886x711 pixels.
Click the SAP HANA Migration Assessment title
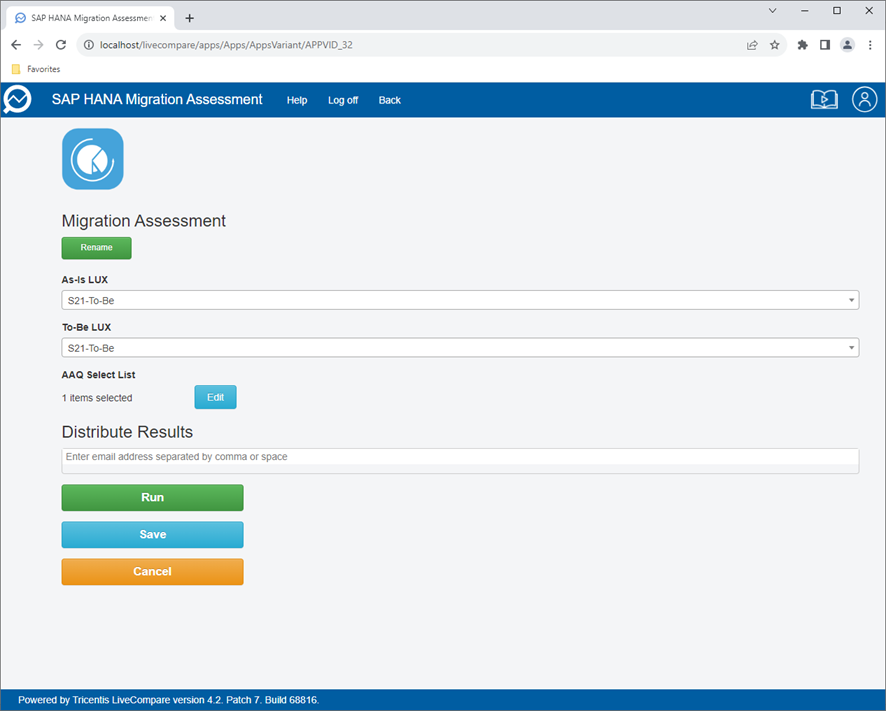pyautogui.click(x=157, y=99)
